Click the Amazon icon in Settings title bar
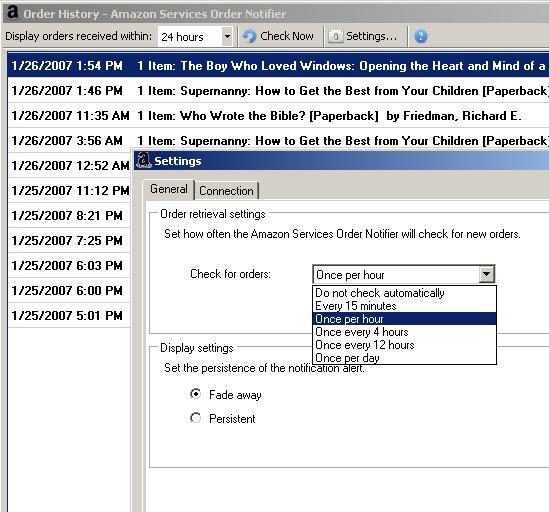Viewport: 549px width, 512px height. click(144, 160)
